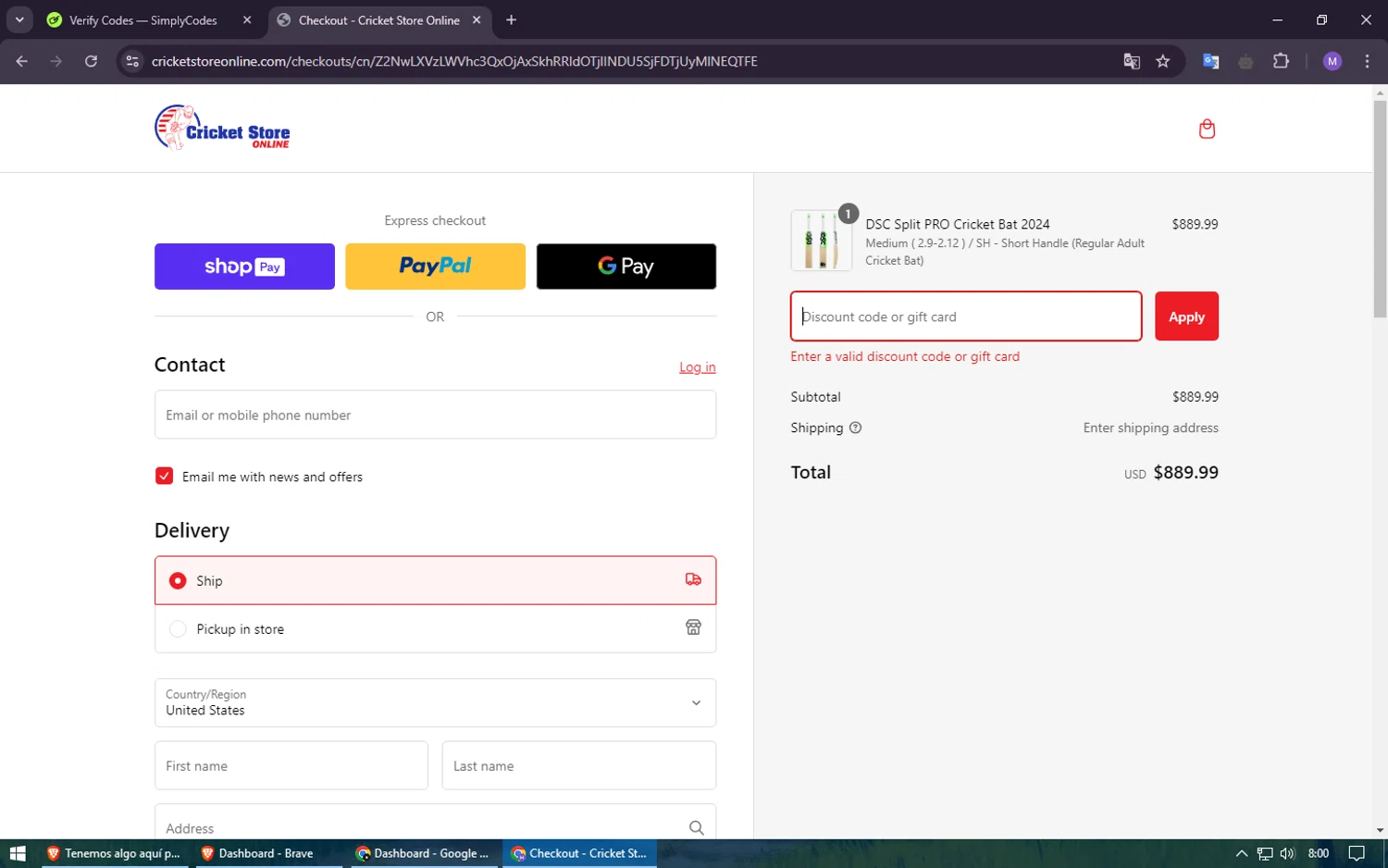View site information icon in address bar
The height and width of the screenshot is (868, 1388).
(132, 61)
